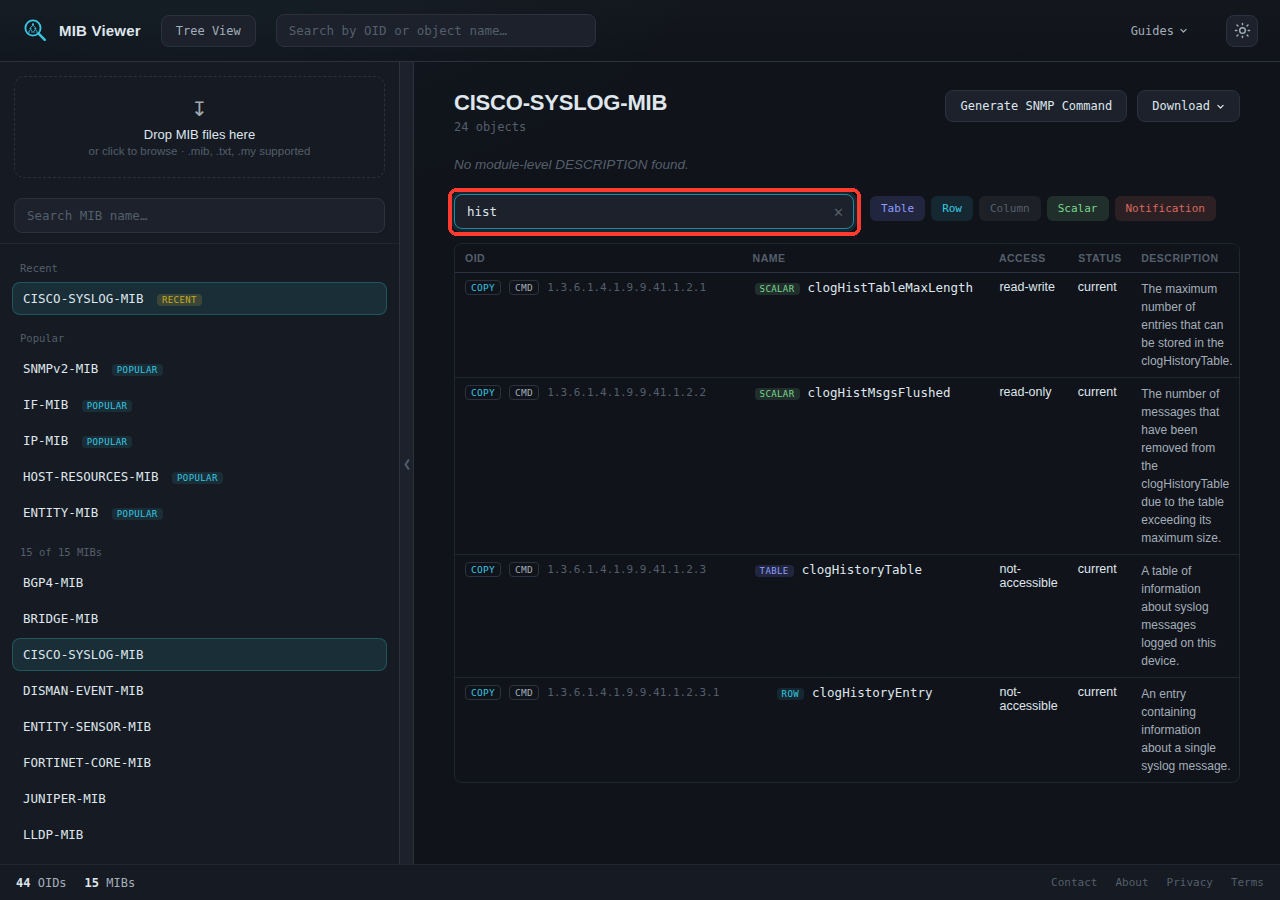Open the Download dropdown

[1188, 106]
